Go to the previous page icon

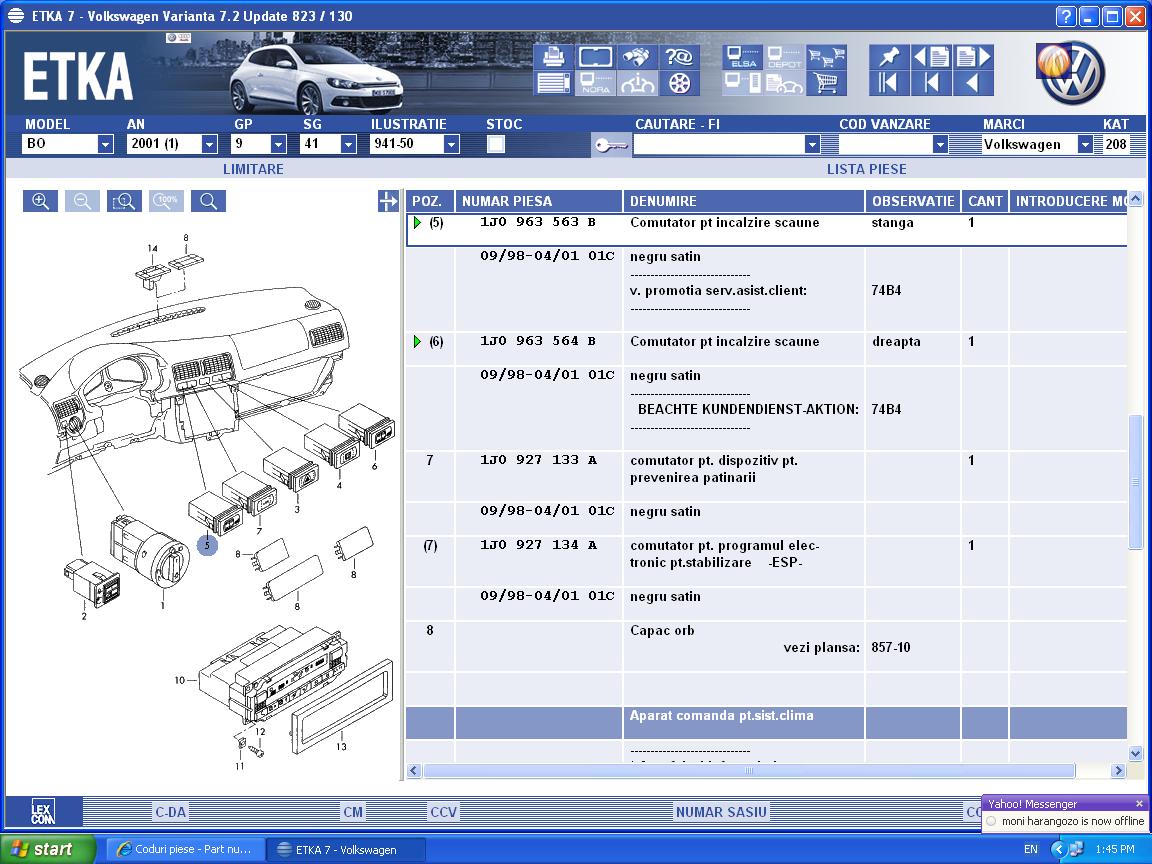coord(931,57)
